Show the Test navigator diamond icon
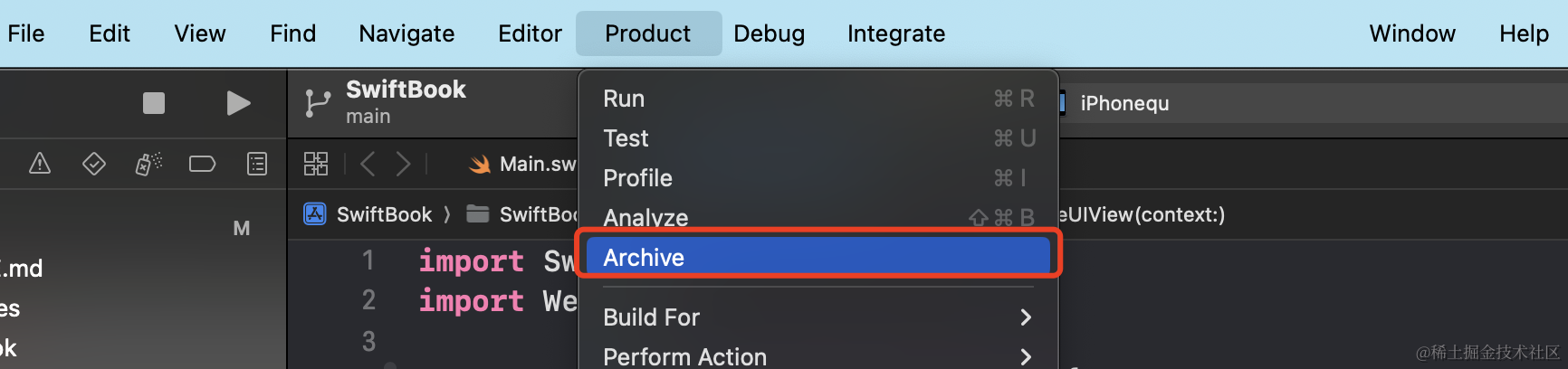The image size is (1568, 369). [x=94, y=164]
